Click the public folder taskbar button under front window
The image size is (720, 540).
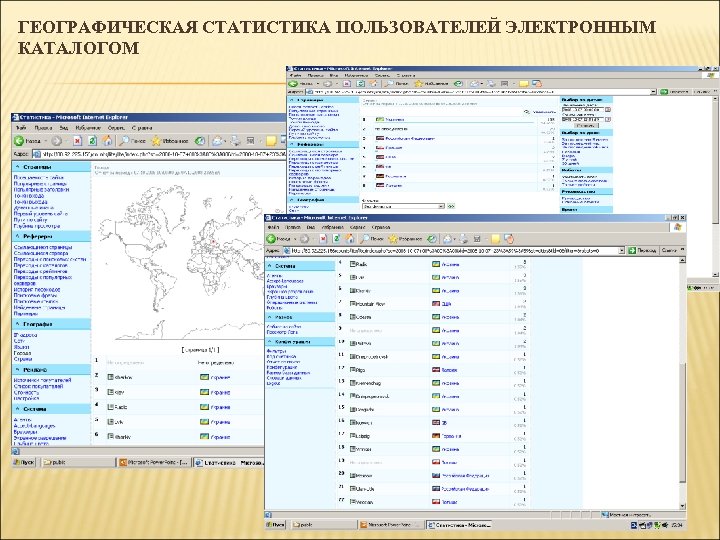324,524
